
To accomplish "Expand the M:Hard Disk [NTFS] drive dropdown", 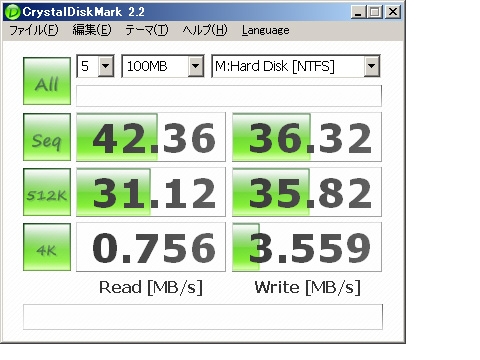I will [372, 66].
